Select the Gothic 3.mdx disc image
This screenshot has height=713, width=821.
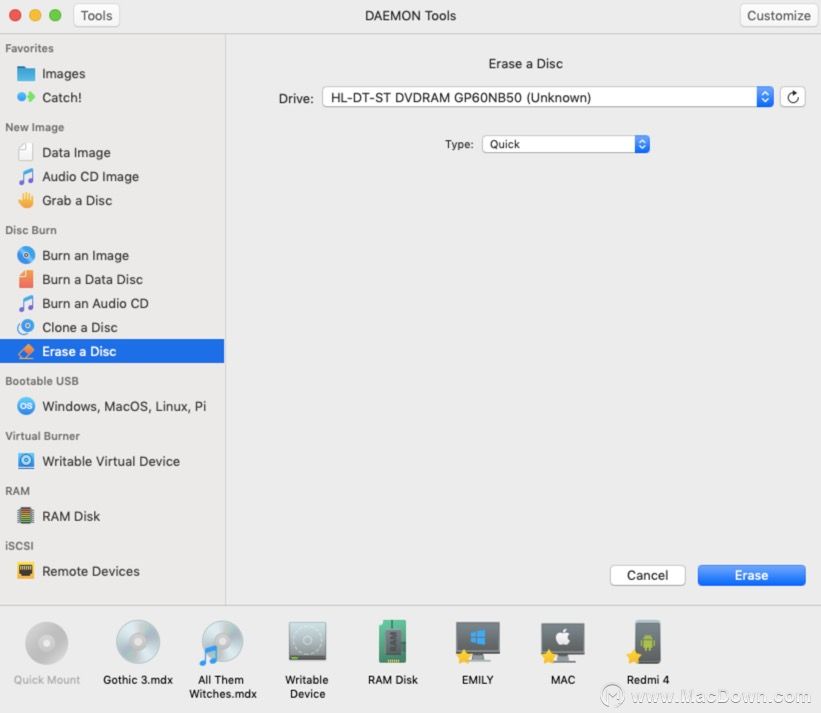tap(138, 642)
